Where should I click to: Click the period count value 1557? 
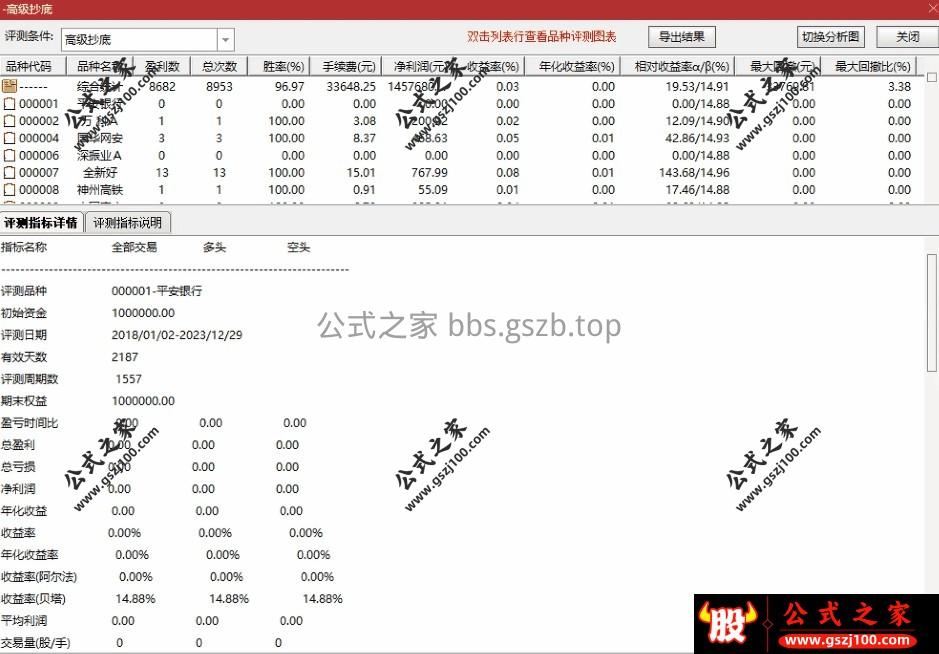click(129, 379)
